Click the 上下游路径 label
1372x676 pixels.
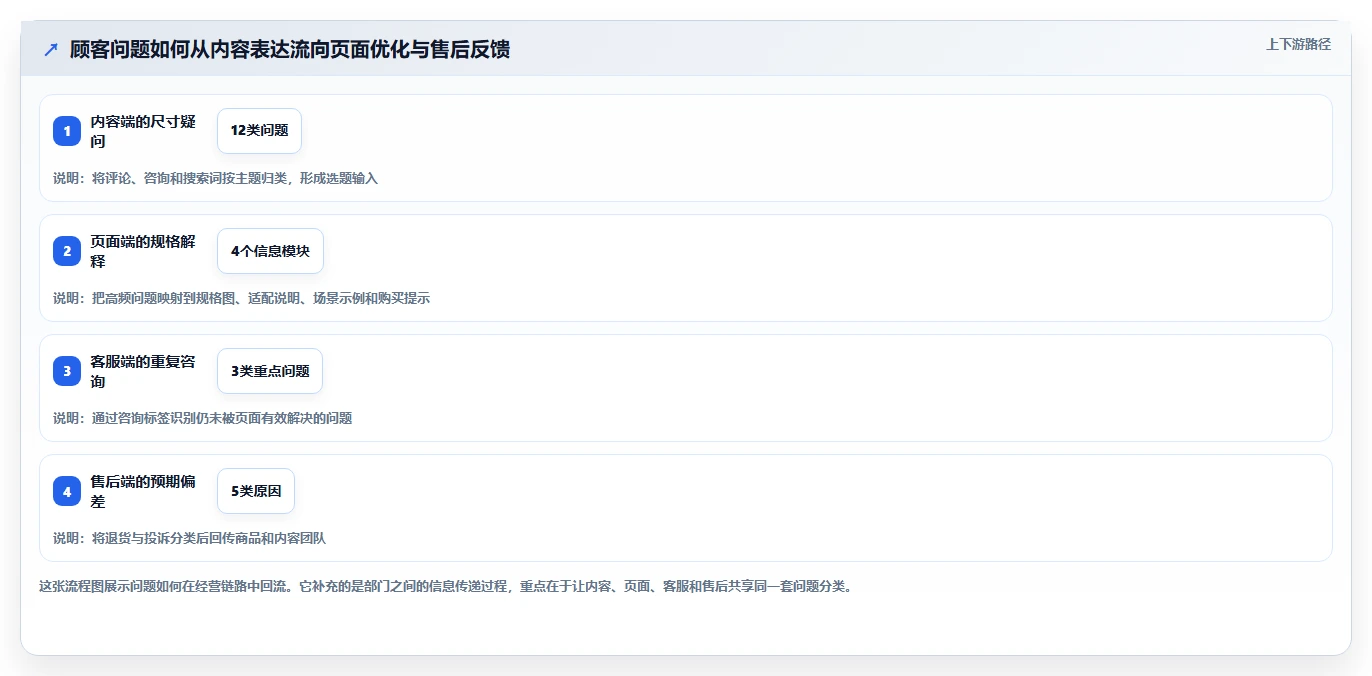pyautogui.click(x=1298, y=44)
